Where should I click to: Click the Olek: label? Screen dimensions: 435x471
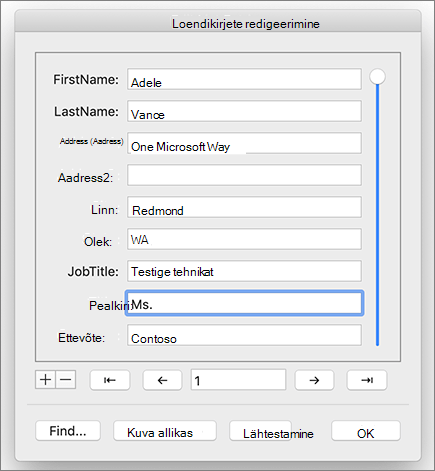[98, 242]
